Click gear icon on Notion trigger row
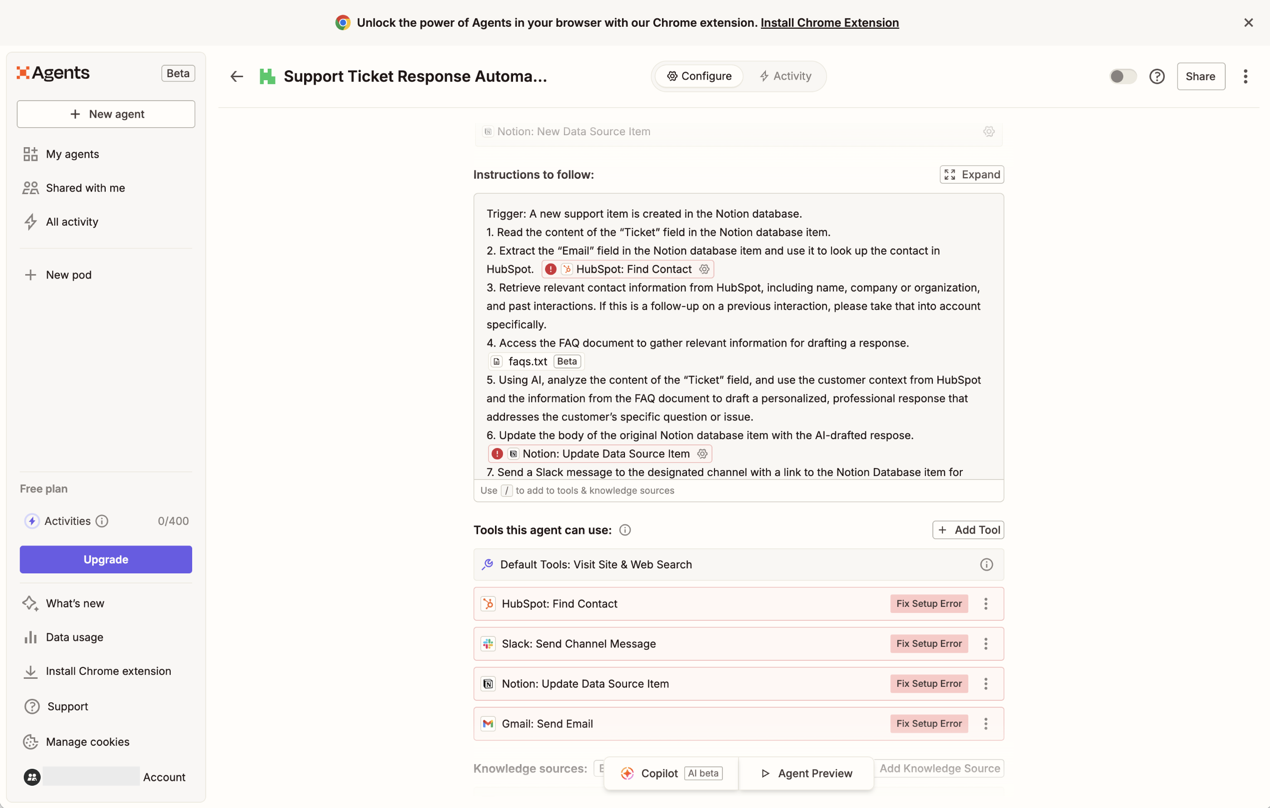 (989, 132)
